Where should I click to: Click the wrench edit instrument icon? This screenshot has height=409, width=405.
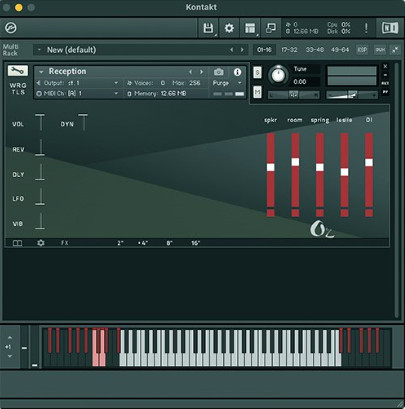[18, 71]
